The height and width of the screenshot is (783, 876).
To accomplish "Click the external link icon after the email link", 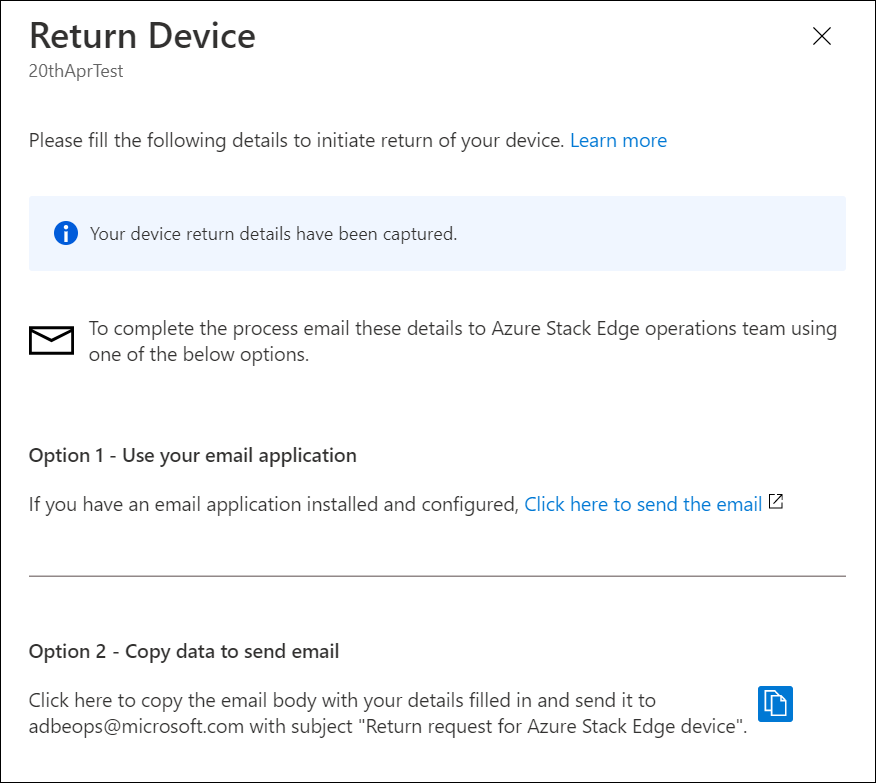I will (776, 503).
